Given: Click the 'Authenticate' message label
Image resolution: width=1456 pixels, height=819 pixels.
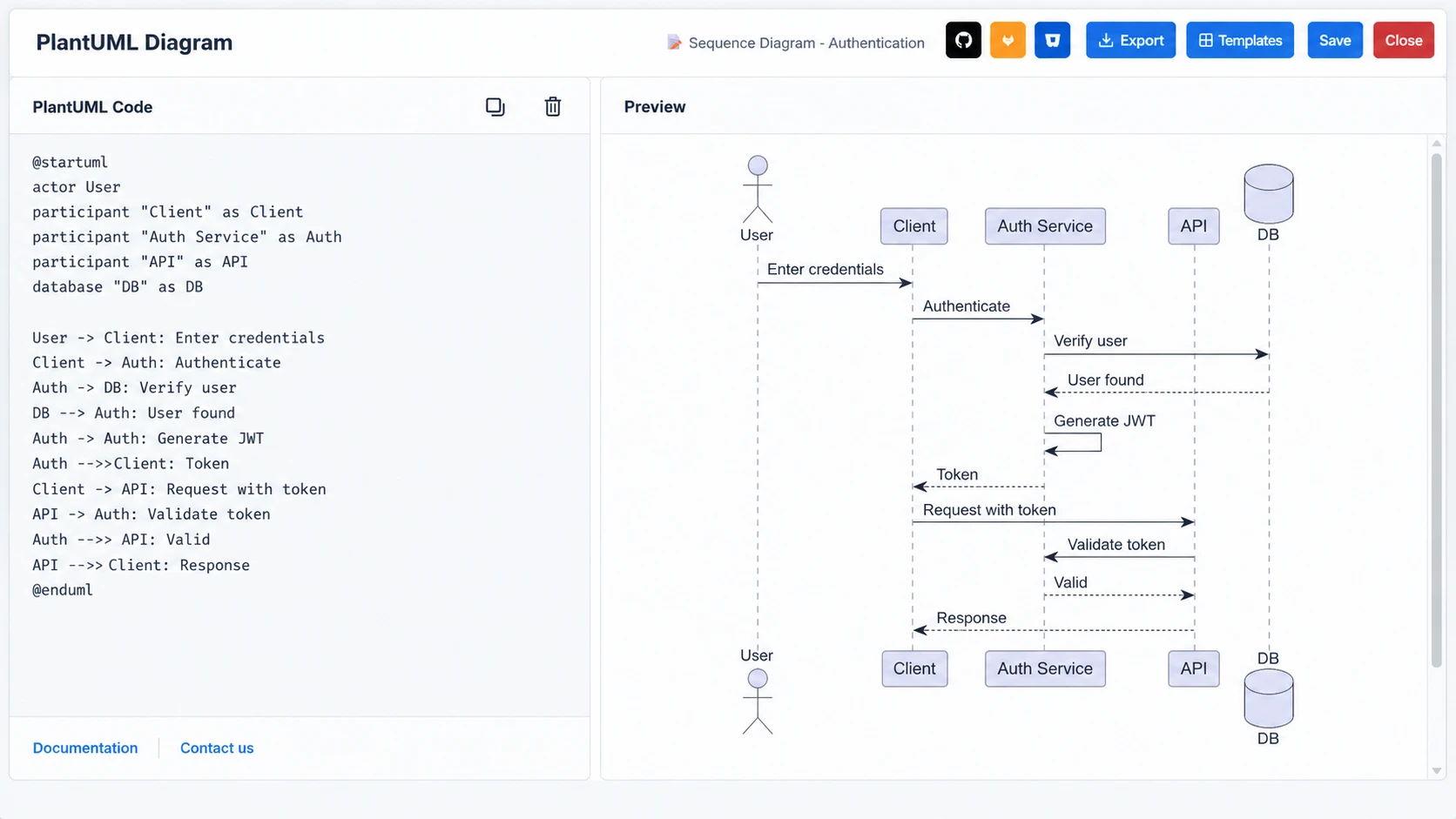Looking at the screenshot, I should (967, 305).
